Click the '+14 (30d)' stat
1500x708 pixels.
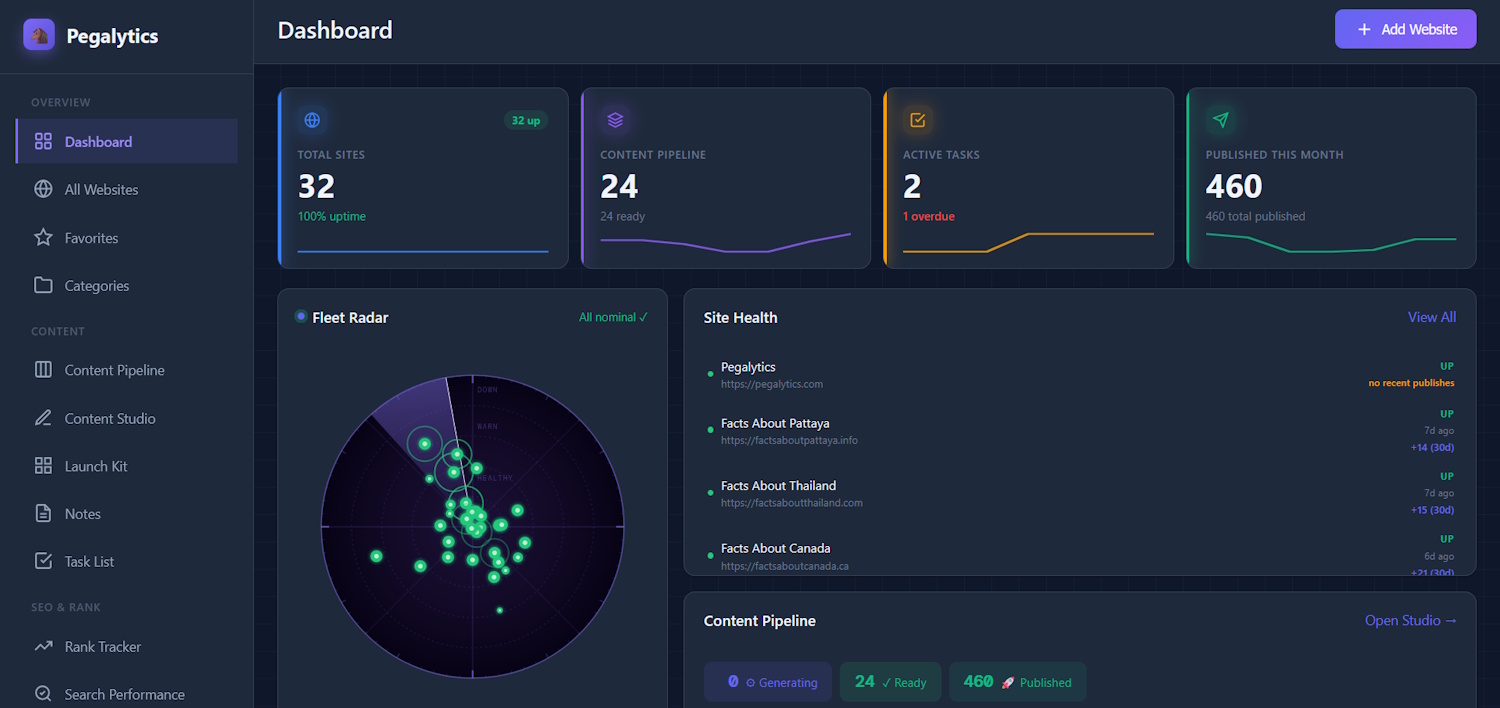coord(1432,447)
